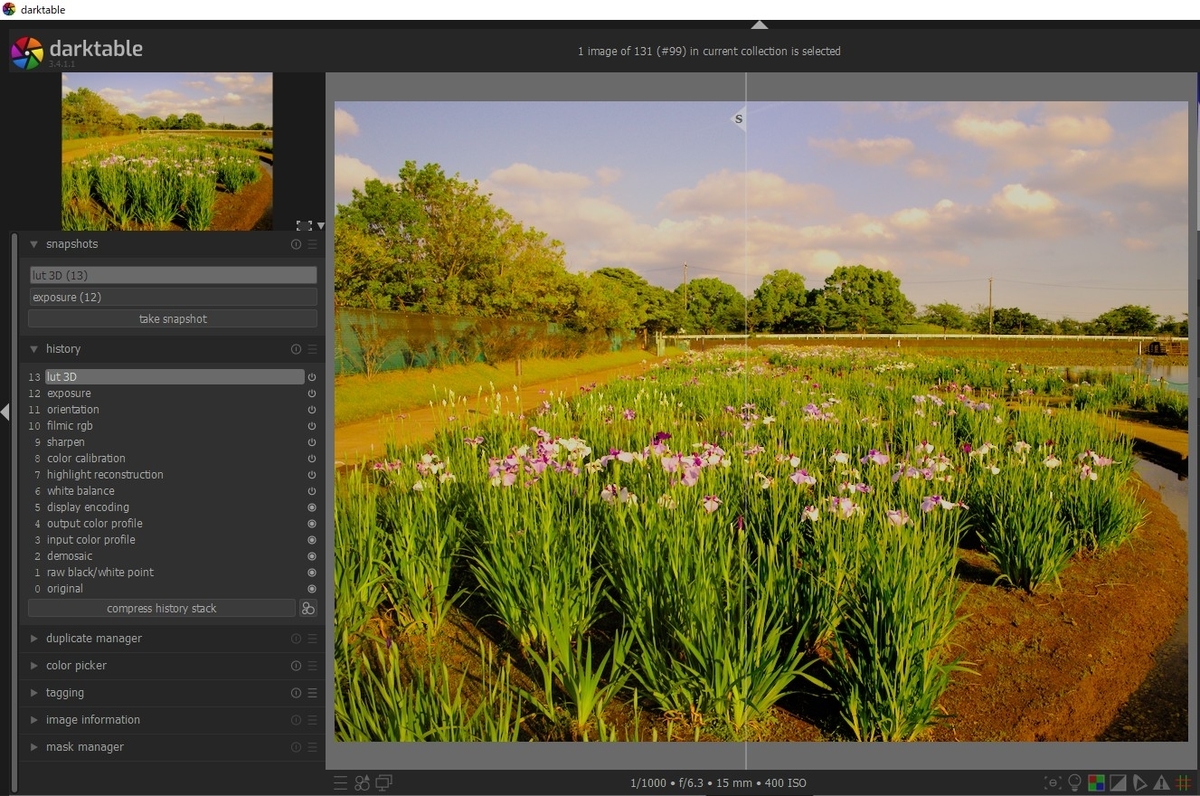Open the mask manager presets menu
1200x796 pixels.
[x=312, y=747]
